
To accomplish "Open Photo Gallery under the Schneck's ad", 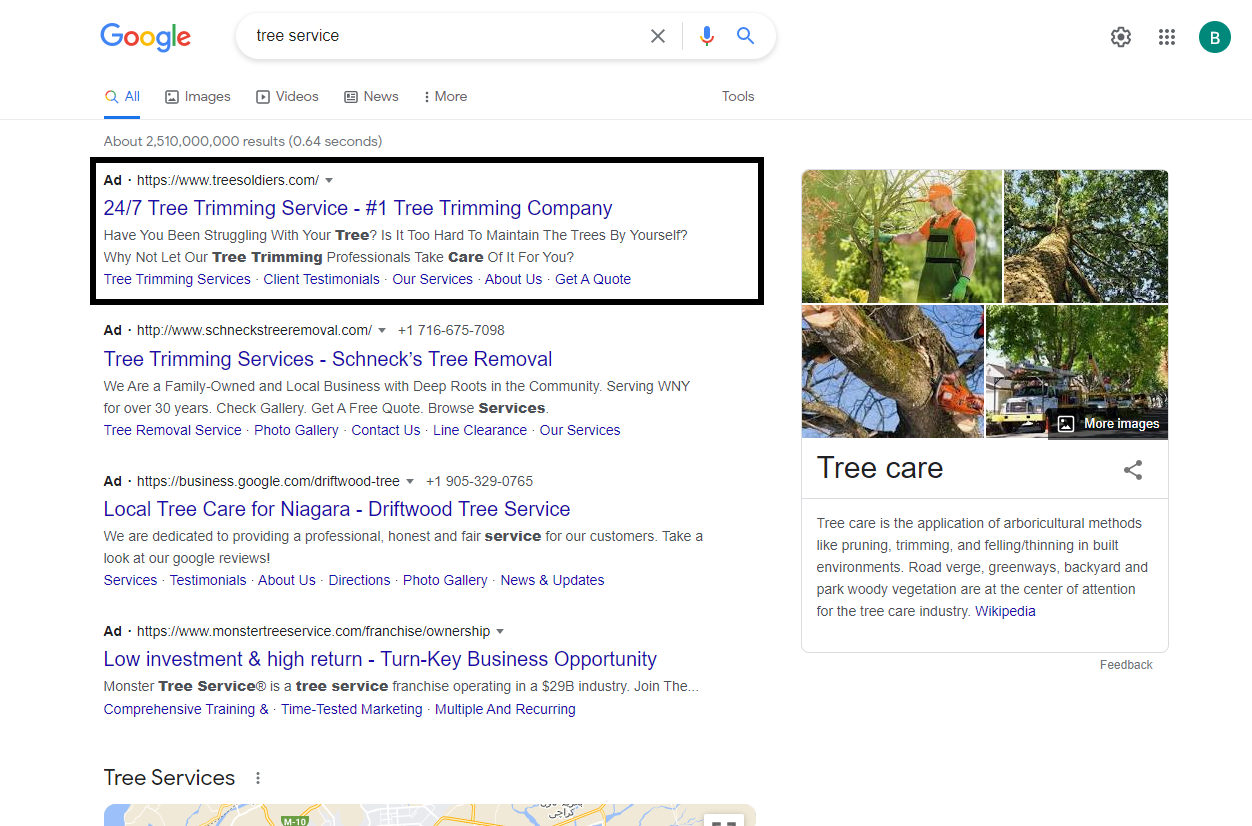I will point(296,430).
